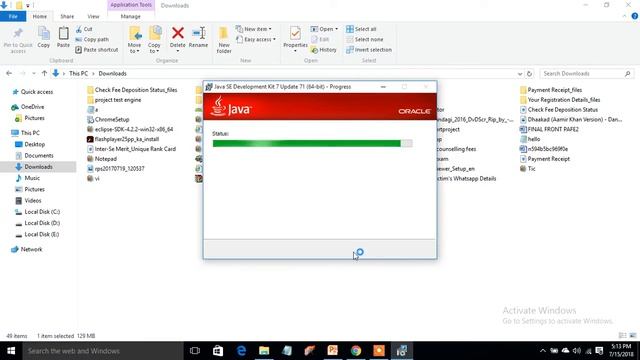Click Select all in ribbon

click(361, 29)
